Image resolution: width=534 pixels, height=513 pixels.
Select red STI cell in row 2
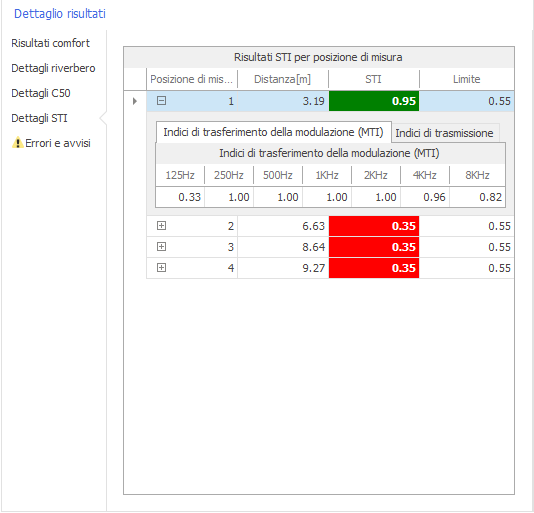coord(374,226)
